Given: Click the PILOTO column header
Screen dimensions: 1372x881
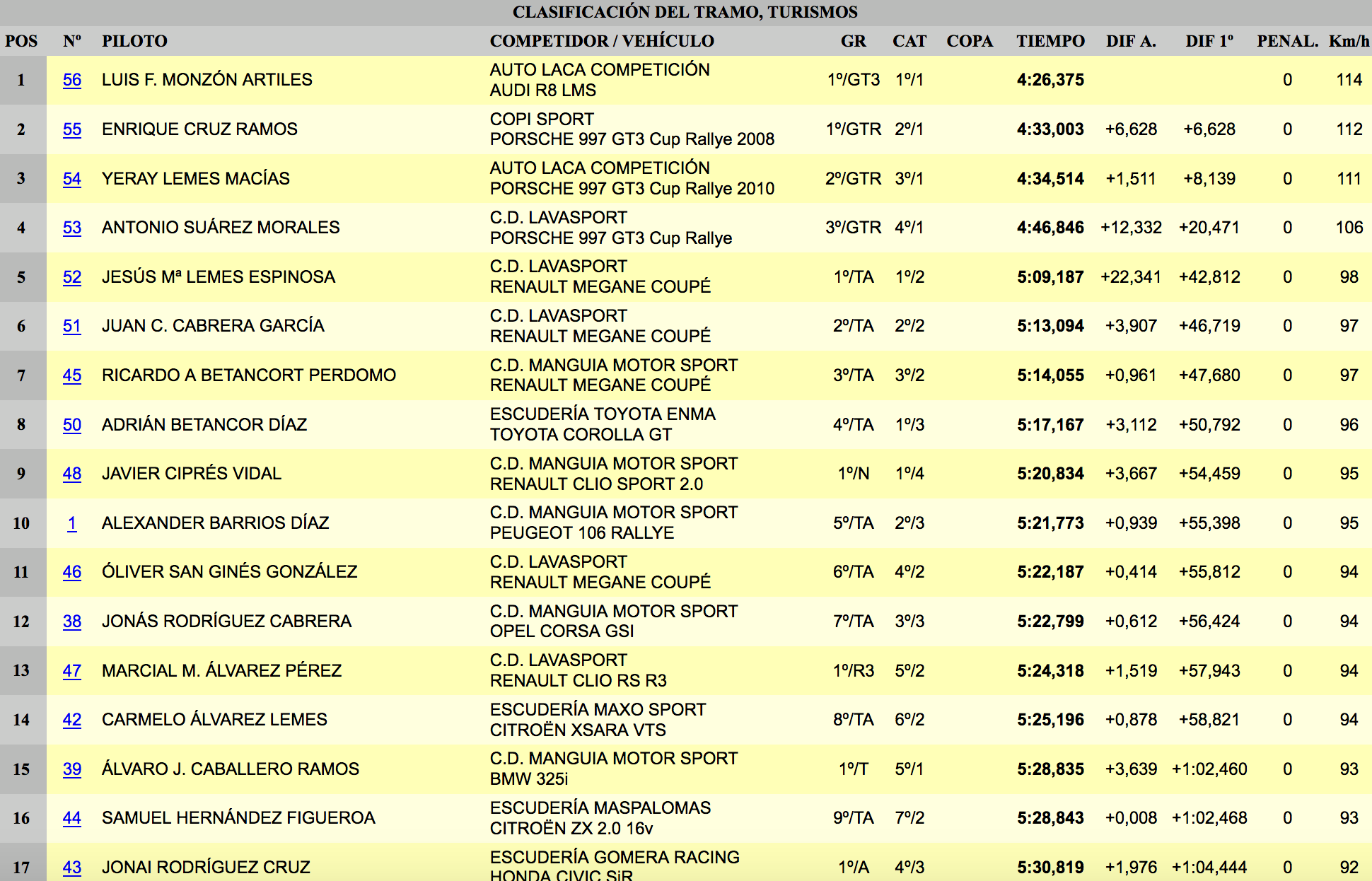Looking at the screenshot, I should point(134,41).
